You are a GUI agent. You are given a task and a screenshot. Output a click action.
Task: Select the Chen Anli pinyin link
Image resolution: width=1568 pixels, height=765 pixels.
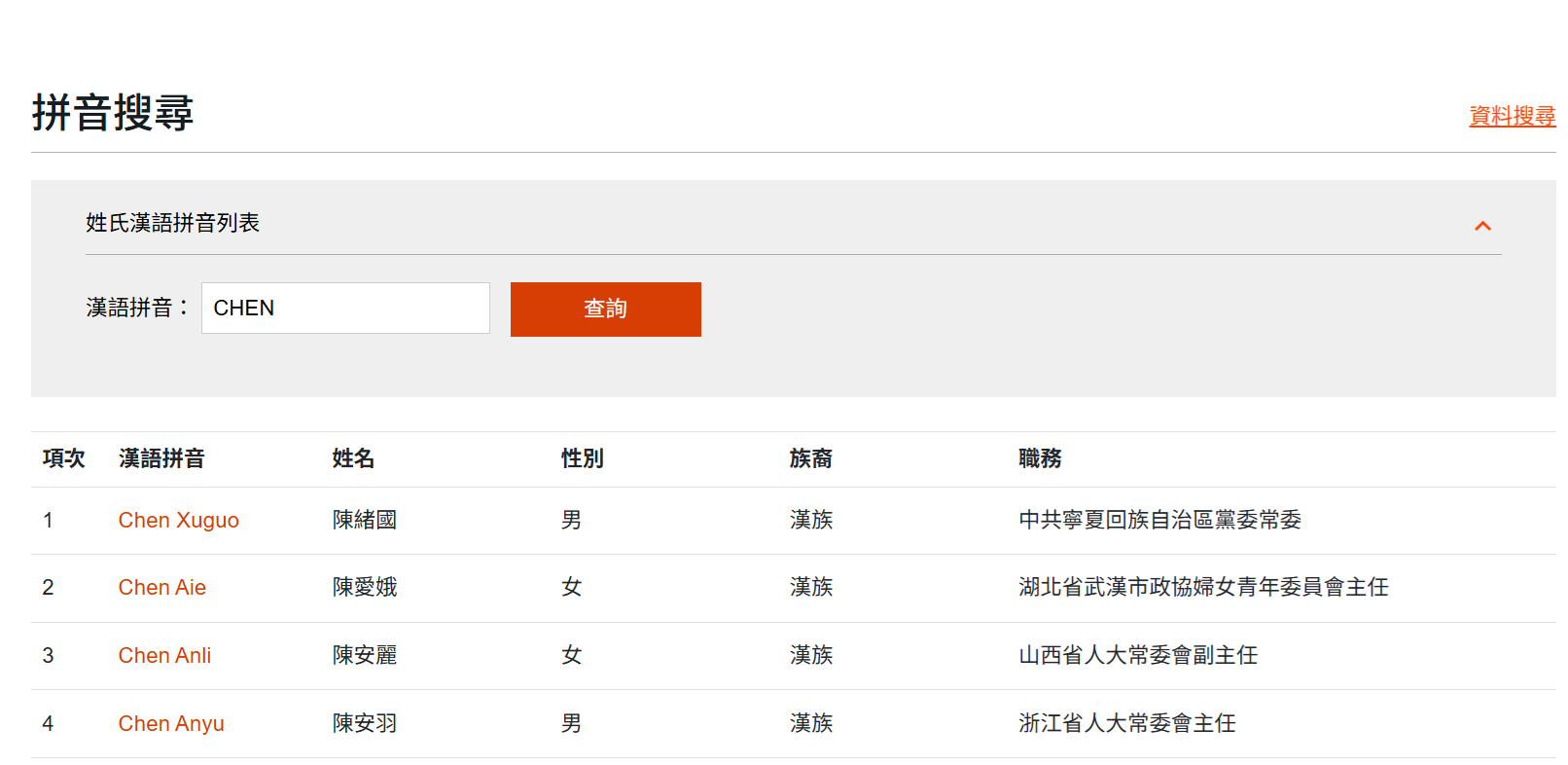click(164, 656)
